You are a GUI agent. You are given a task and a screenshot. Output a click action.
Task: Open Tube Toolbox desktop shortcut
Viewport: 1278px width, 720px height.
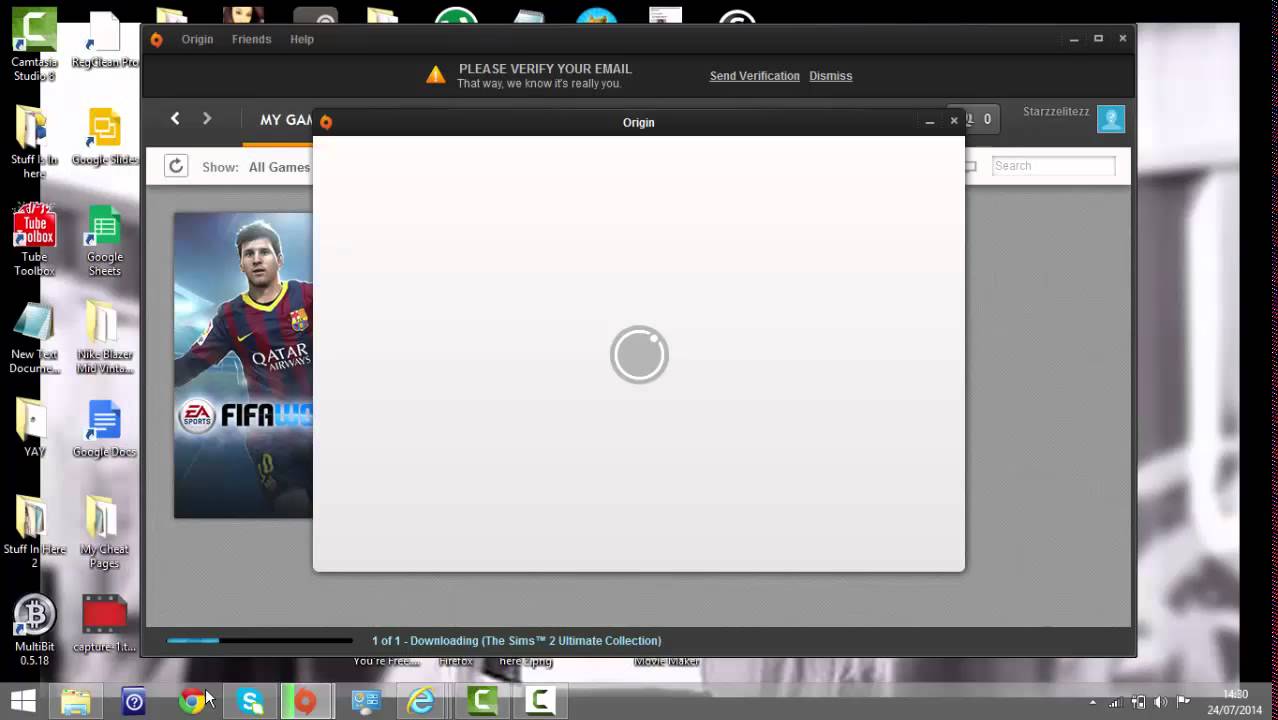point(34,240)
